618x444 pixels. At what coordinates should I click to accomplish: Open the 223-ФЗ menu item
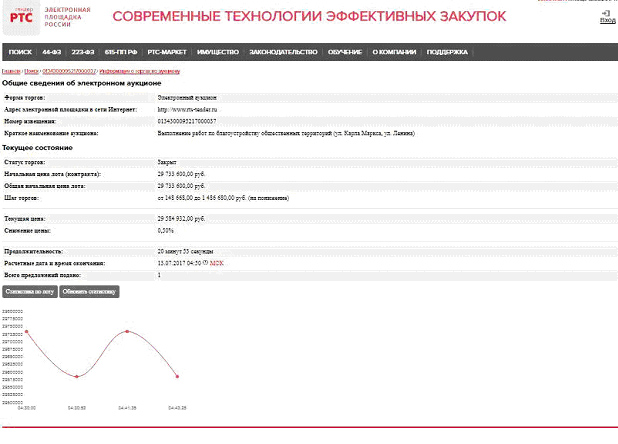[x=83, y=52]
